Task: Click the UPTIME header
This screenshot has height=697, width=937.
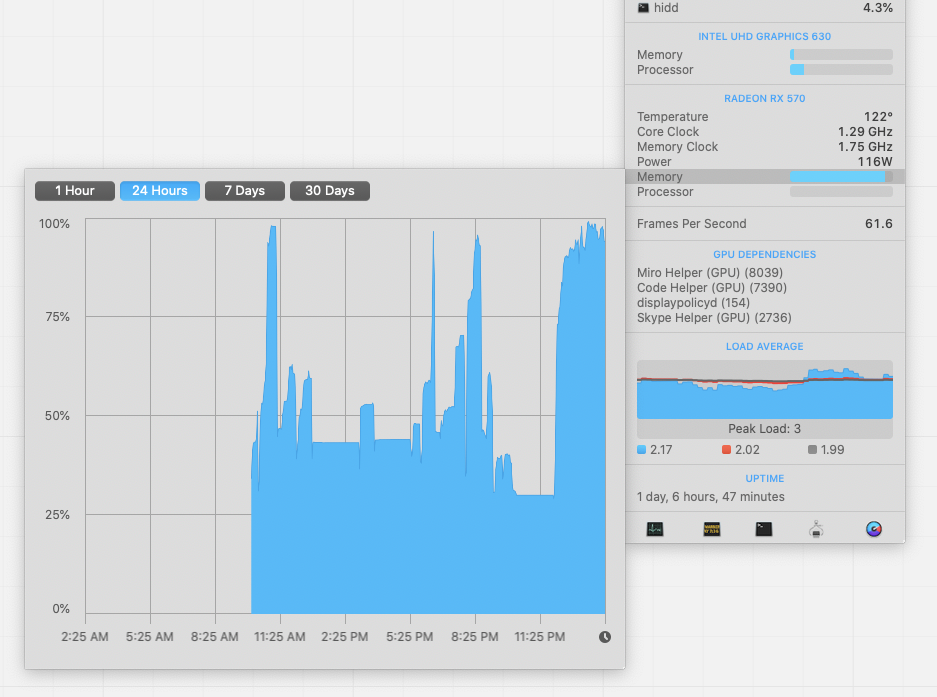Action: [x=764, y=478]
